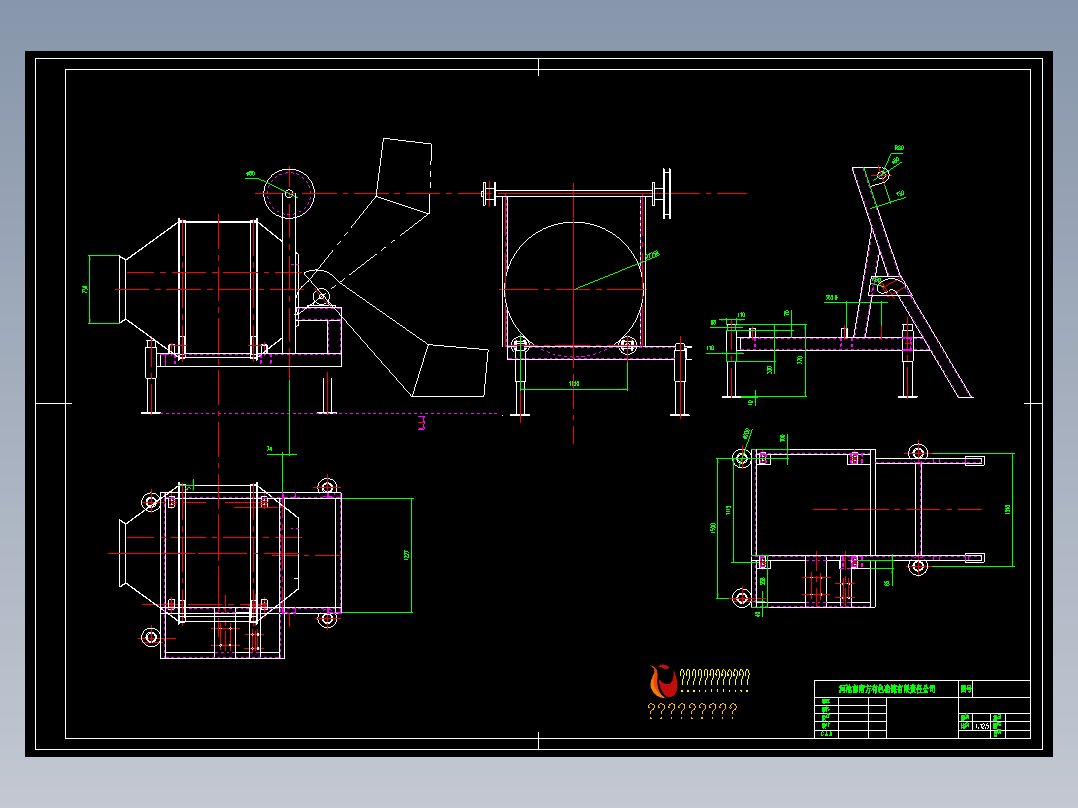Select the 图号 cell in the title block
The image size is (1078, 808).
click(966, 688)
